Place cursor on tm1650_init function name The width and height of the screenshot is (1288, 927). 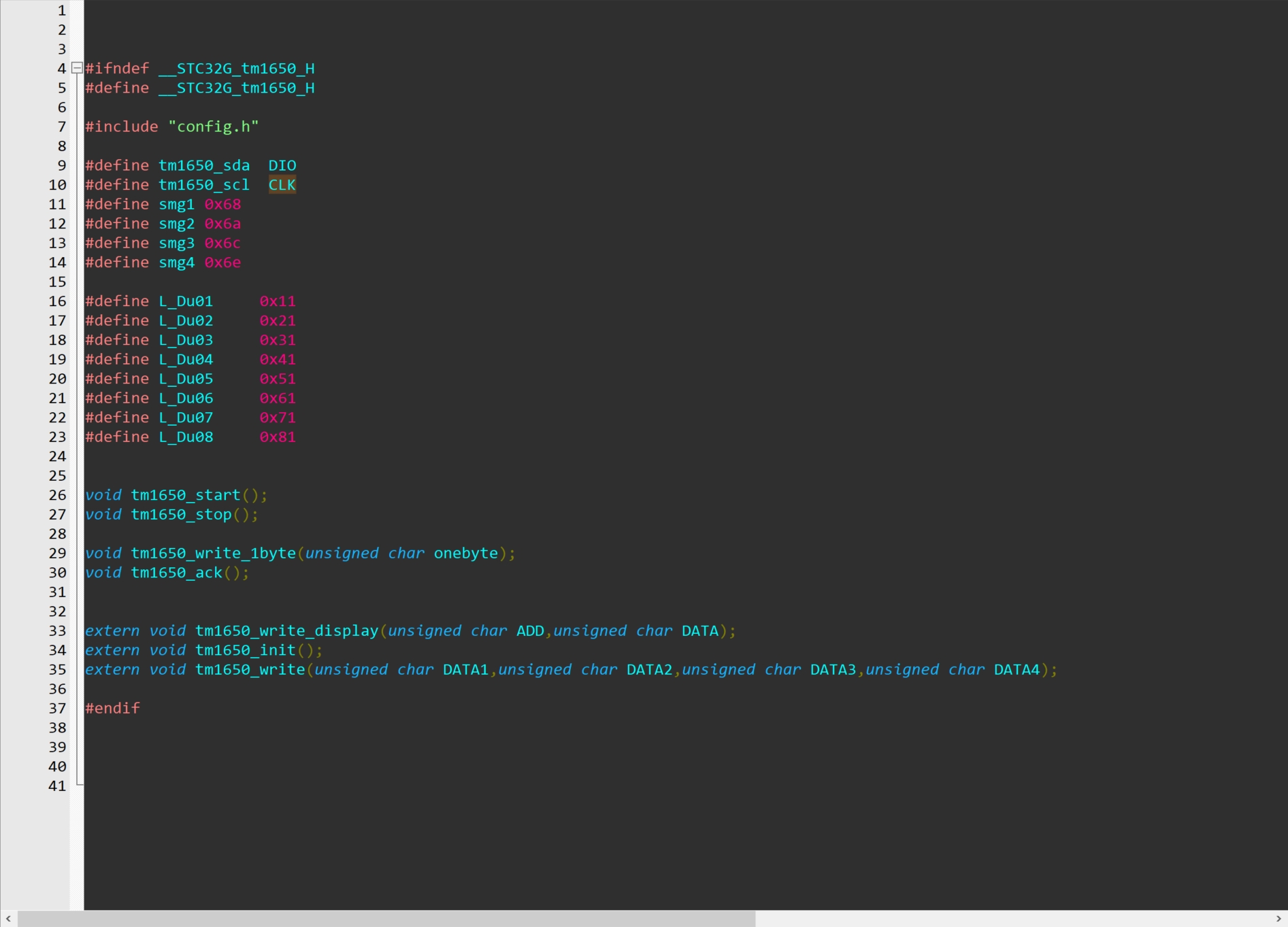pyautogui.click(x=245, y=650)
